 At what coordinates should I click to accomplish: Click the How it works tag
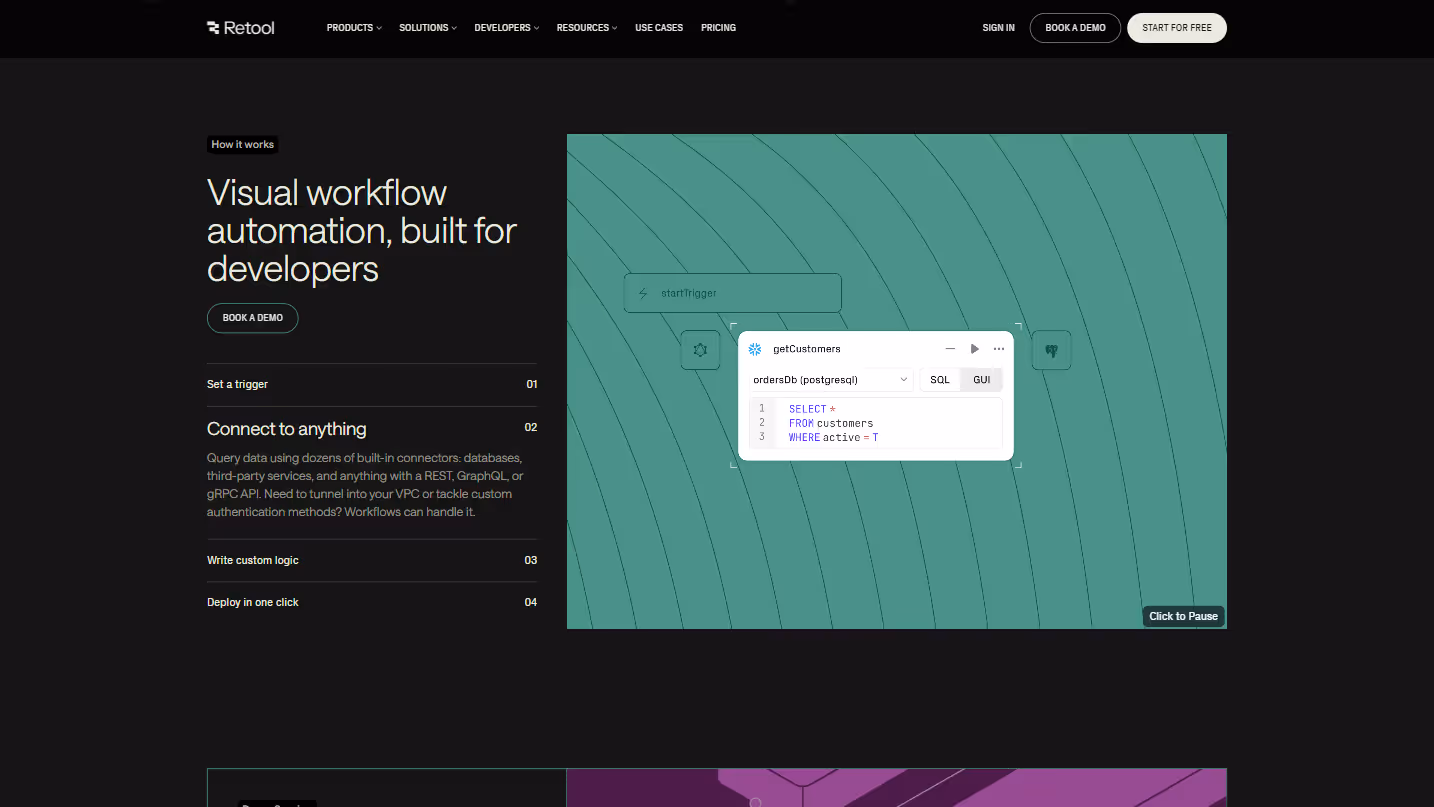[x=243, y=144]
